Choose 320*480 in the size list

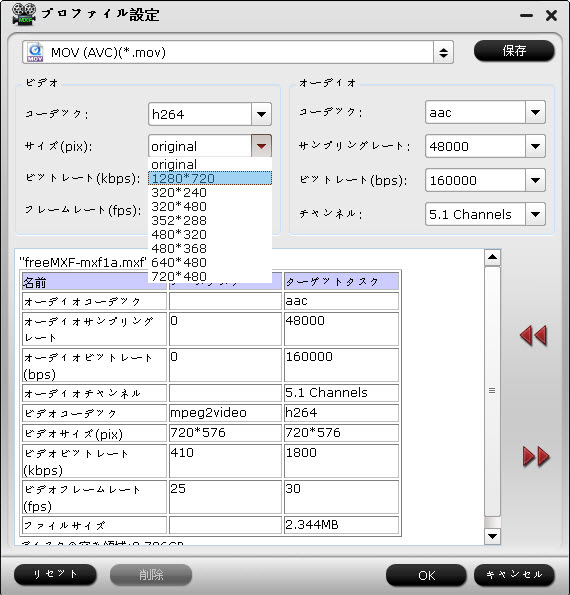[x=210, y=206]
